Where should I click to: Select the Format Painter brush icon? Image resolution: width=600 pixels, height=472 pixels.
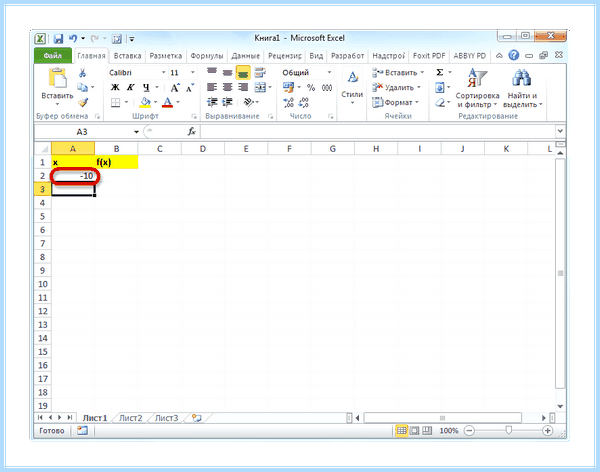83,102
